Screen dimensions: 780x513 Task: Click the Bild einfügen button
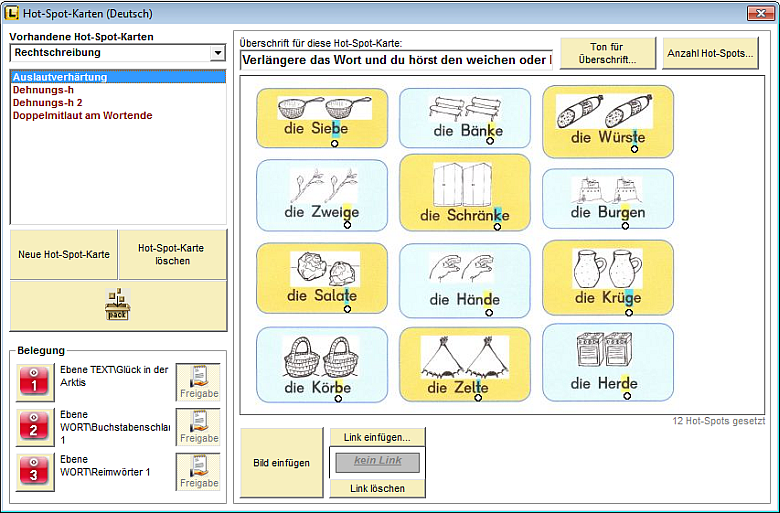click(x=281, y=463)
